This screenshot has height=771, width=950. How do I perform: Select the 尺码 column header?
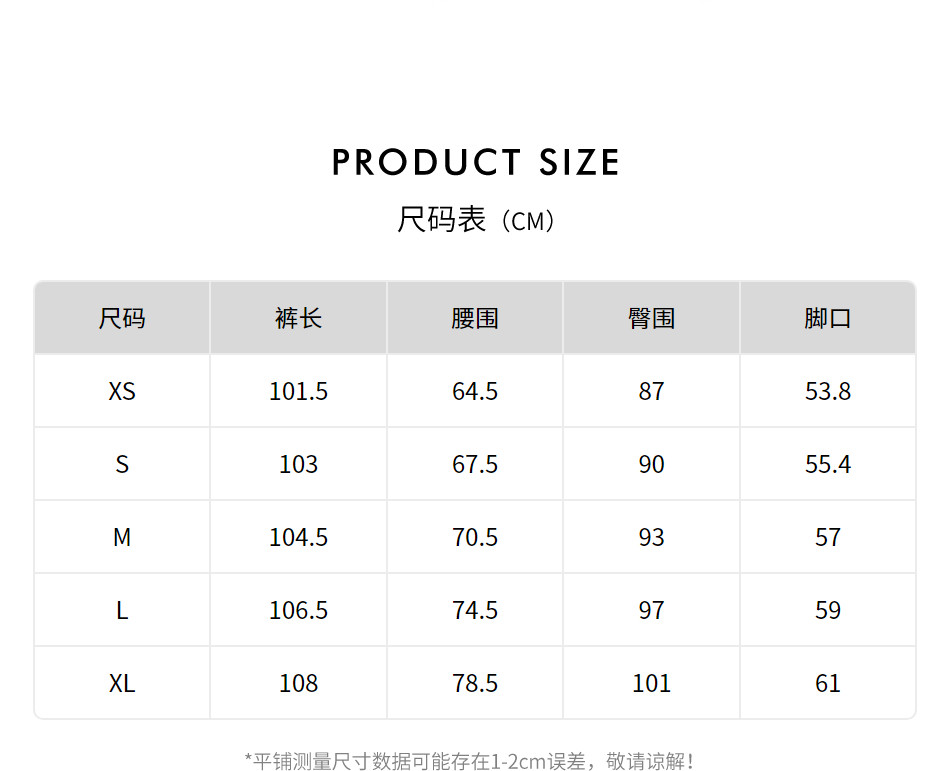122,318
